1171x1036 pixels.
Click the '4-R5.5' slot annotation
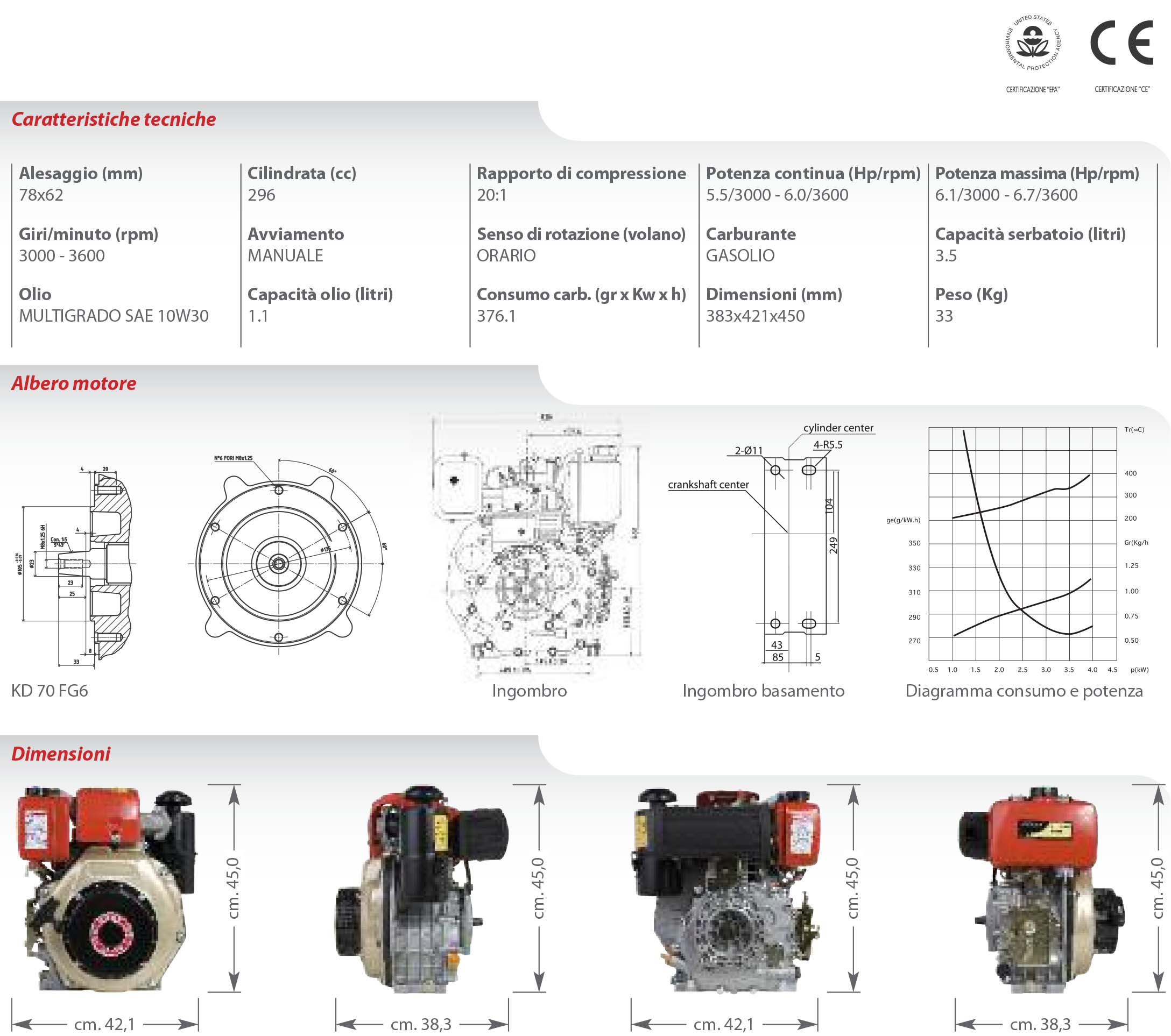click(x=828, y=444)
